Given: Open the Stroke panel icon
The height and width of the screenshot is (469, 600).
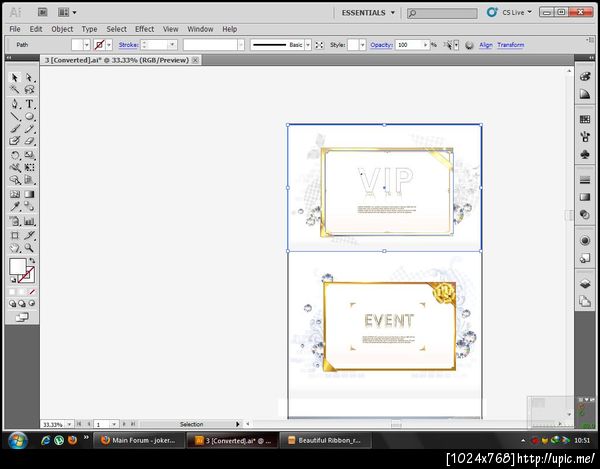Looking at the screenshot, I should (585, 179).
